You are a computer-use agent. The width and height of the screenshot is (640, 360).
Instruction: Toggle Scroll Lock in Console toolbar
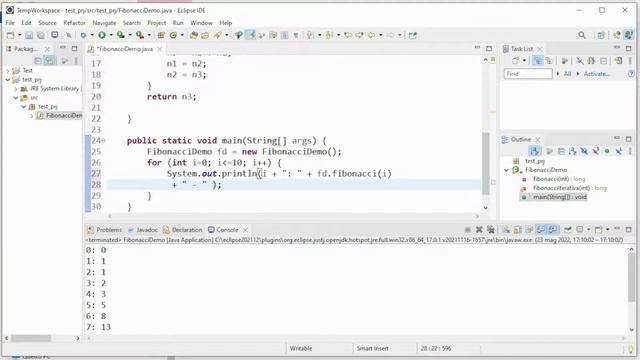tap(518, 230)
